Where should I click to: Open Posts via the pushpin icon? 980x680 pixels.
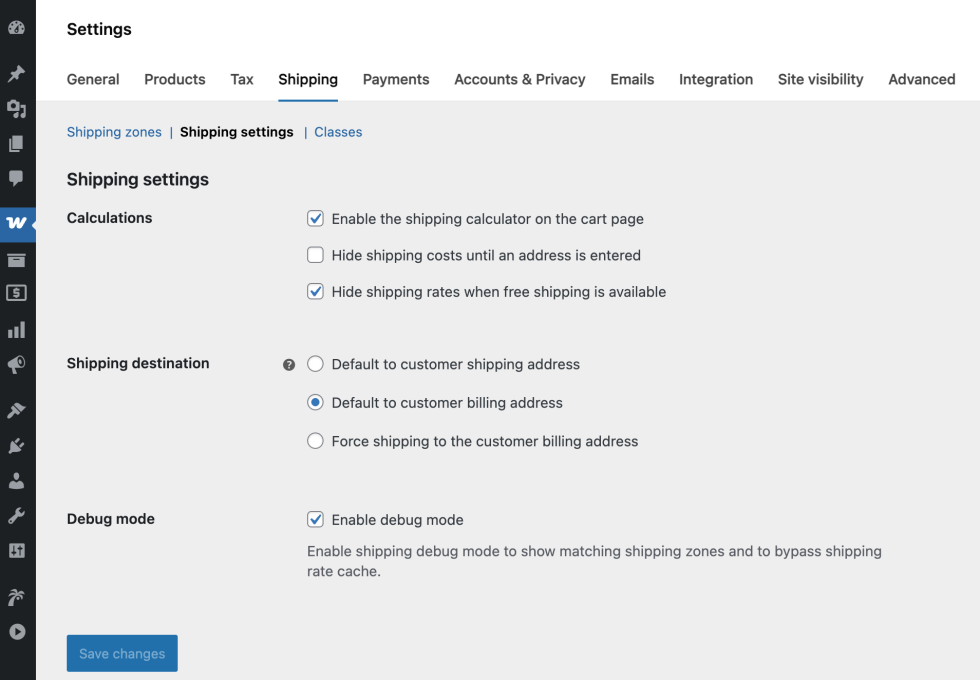click(16, 74)
